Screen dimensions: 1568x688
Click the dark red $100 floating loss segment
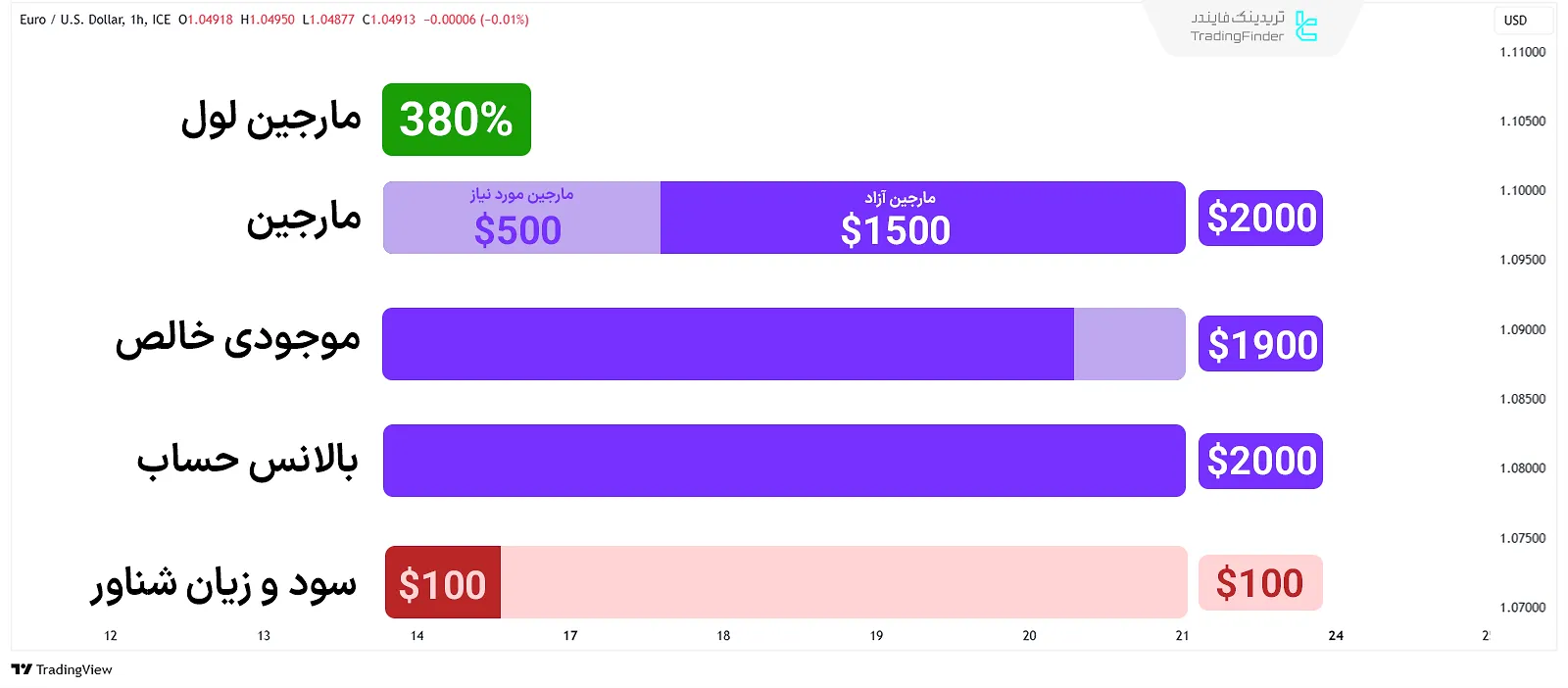443,583
